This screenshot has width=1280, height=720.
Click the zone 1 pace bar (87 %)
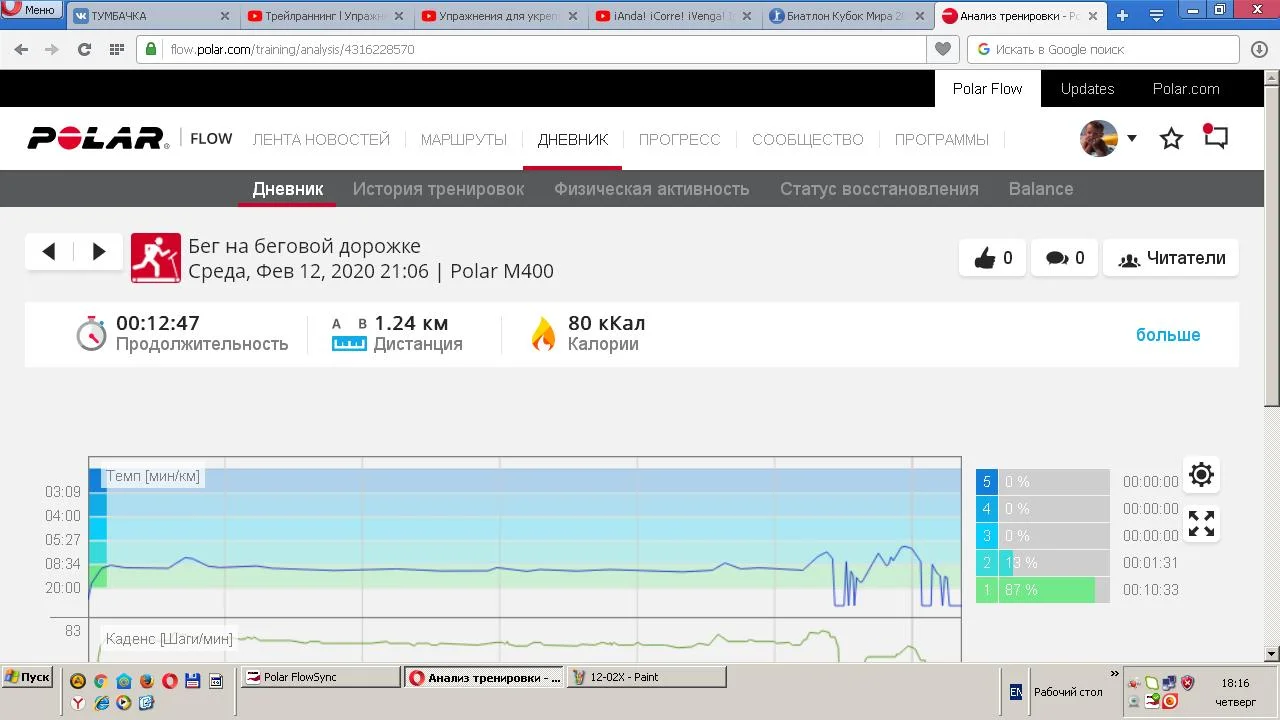[x=1043, y=590]
